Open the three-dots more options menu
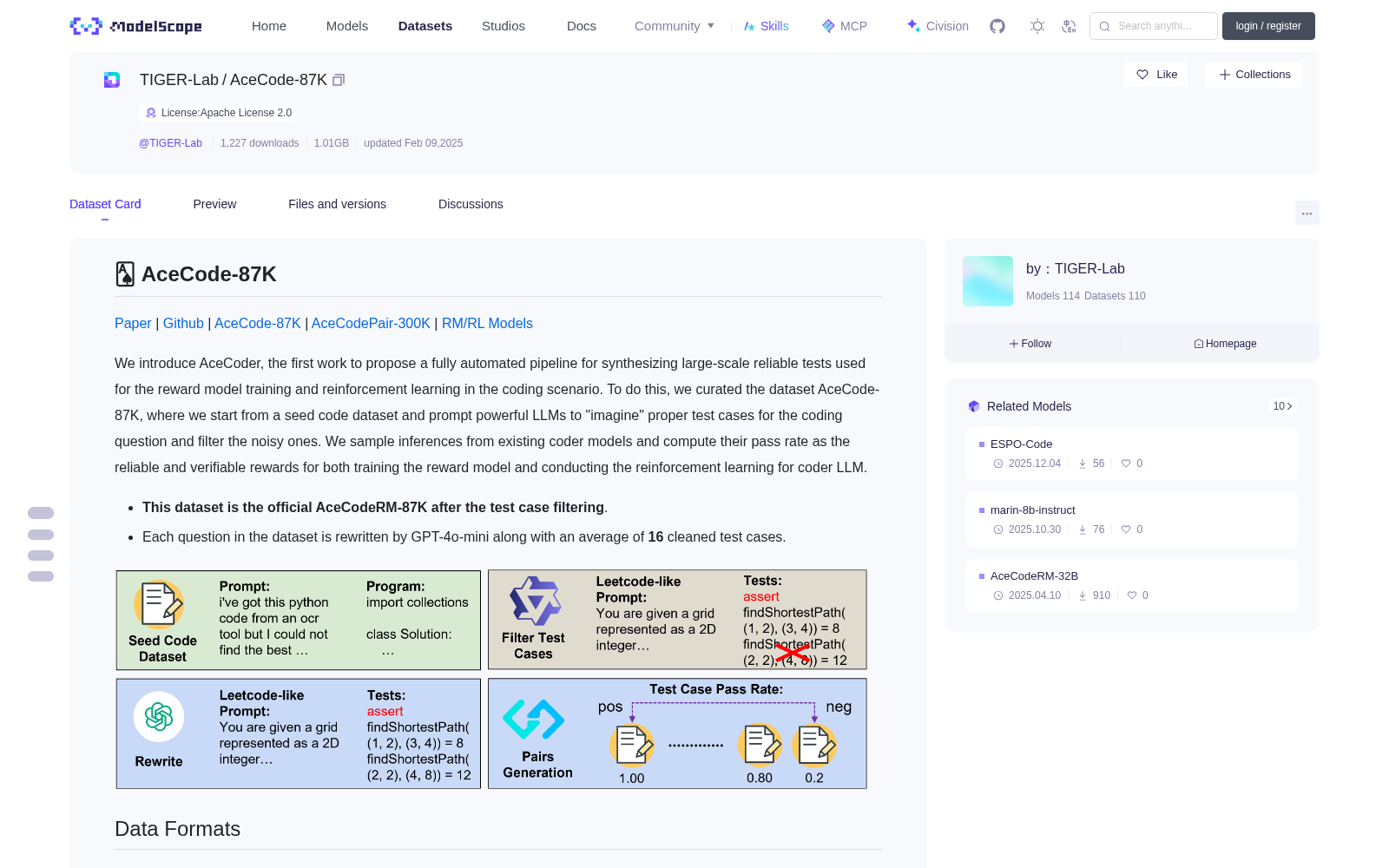The image size is (1389, 868). click(x=1307, y=214)
